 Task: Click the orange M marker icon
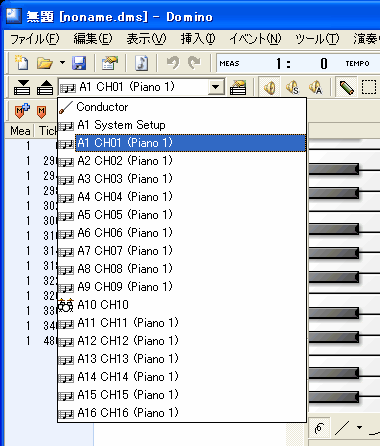point(42,111)
